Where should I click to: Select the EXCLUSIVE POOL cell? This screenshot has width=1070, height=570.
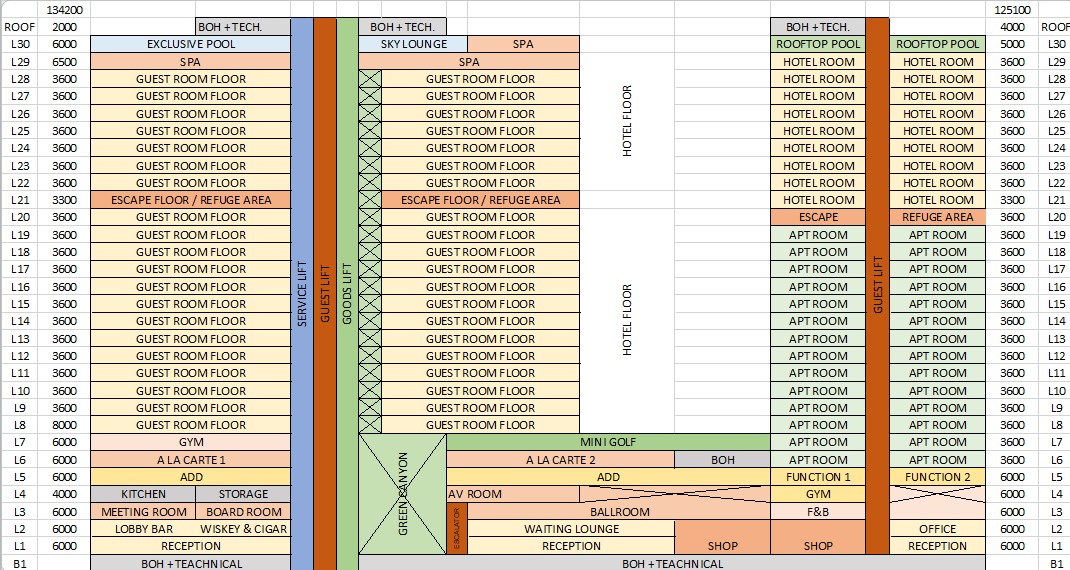click(x=190, y=44)
